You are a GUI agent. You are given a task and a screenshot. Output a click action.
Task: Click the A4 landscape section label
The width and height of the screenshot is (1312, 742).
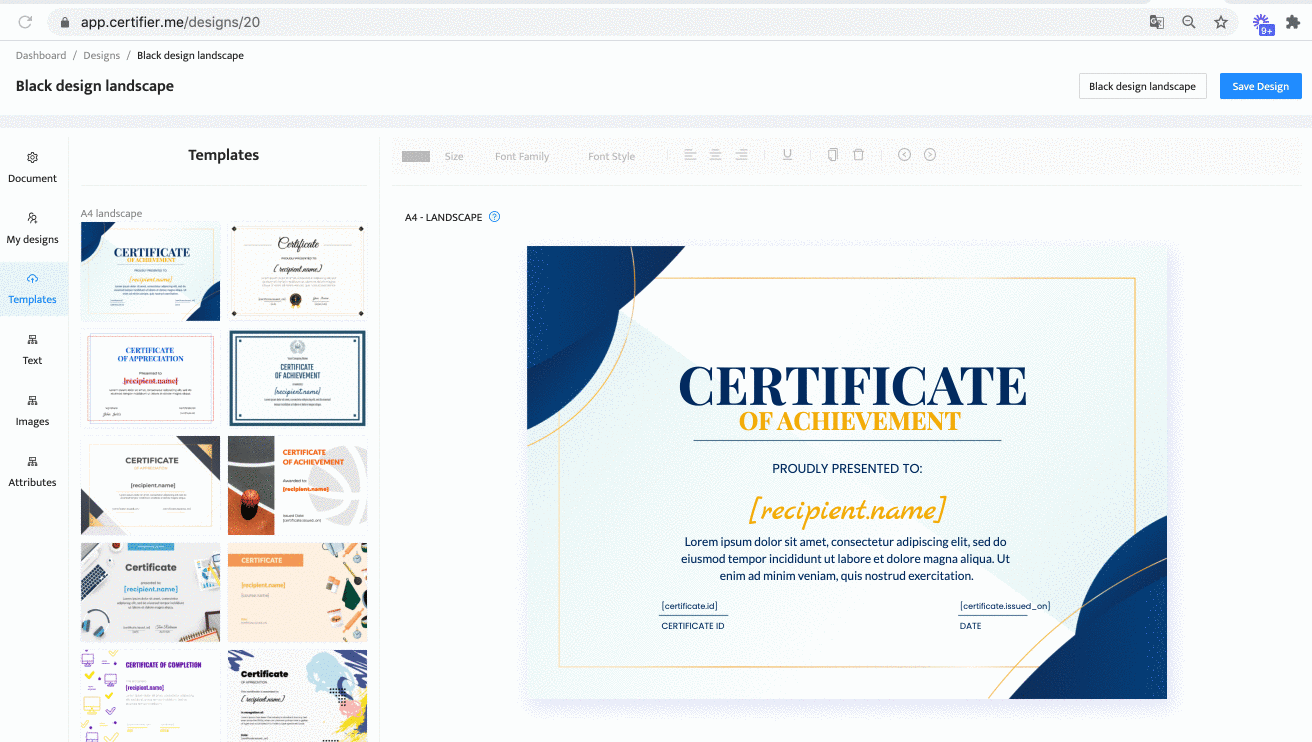111,213
